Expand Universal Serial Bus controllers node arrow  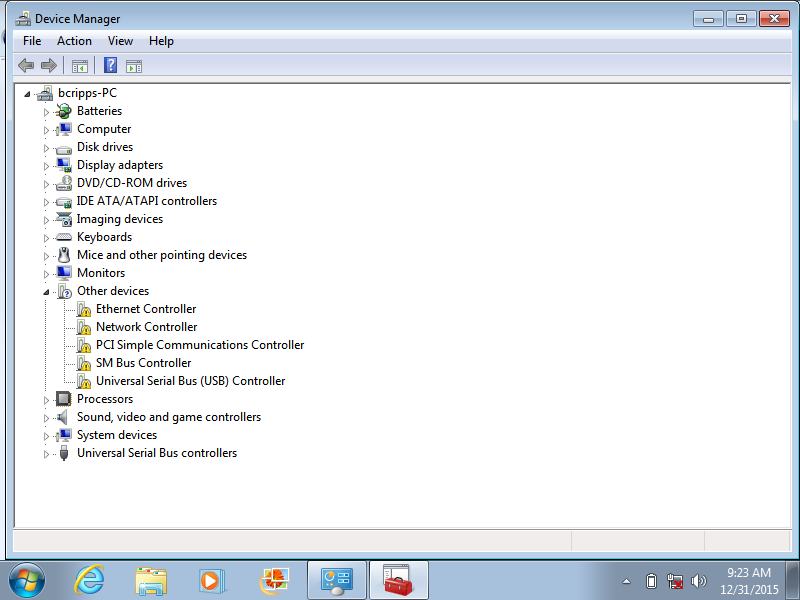click(x=46, y=454)
